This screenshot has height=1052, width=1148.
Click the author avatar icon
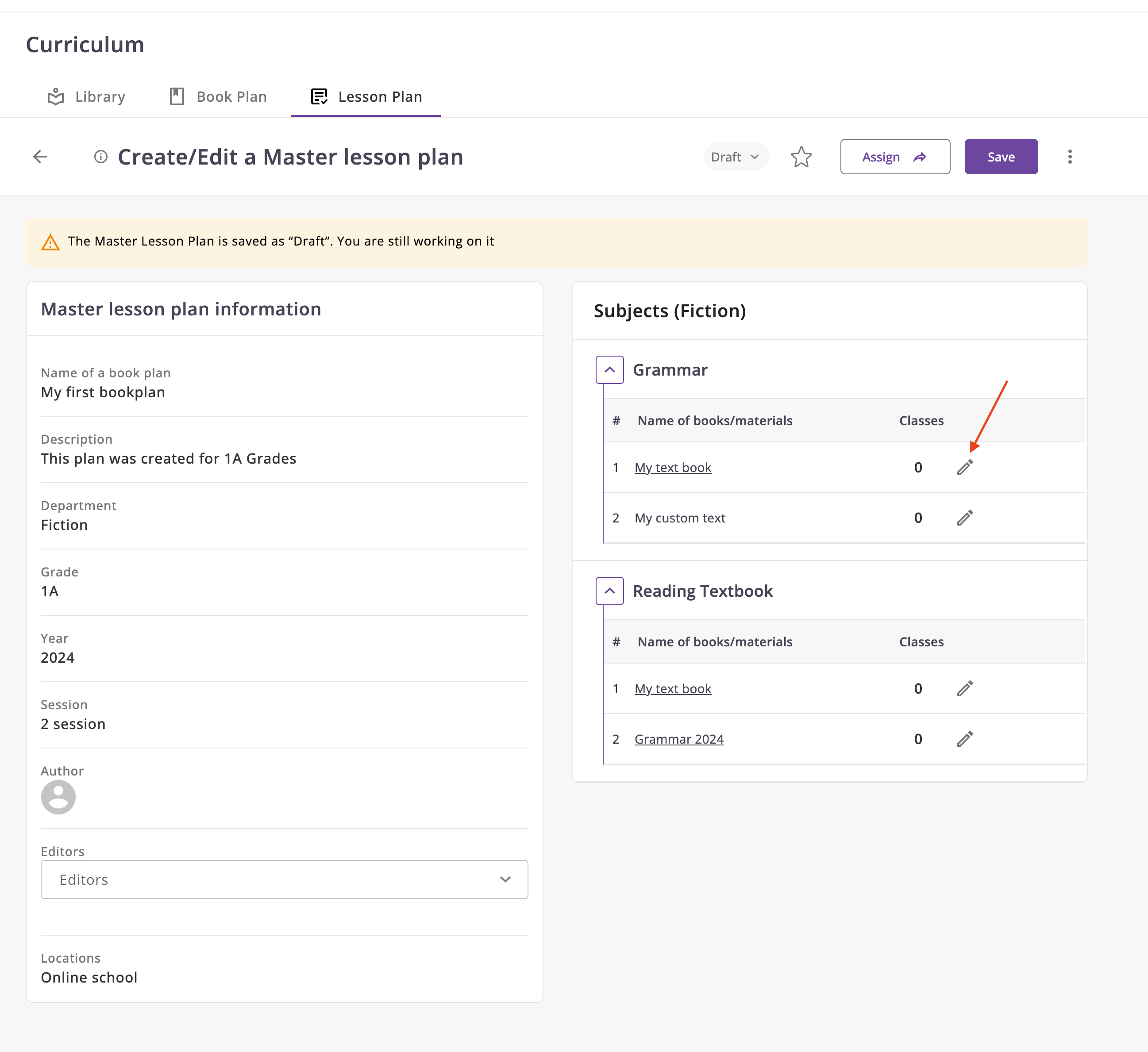(x=58, y=796)
